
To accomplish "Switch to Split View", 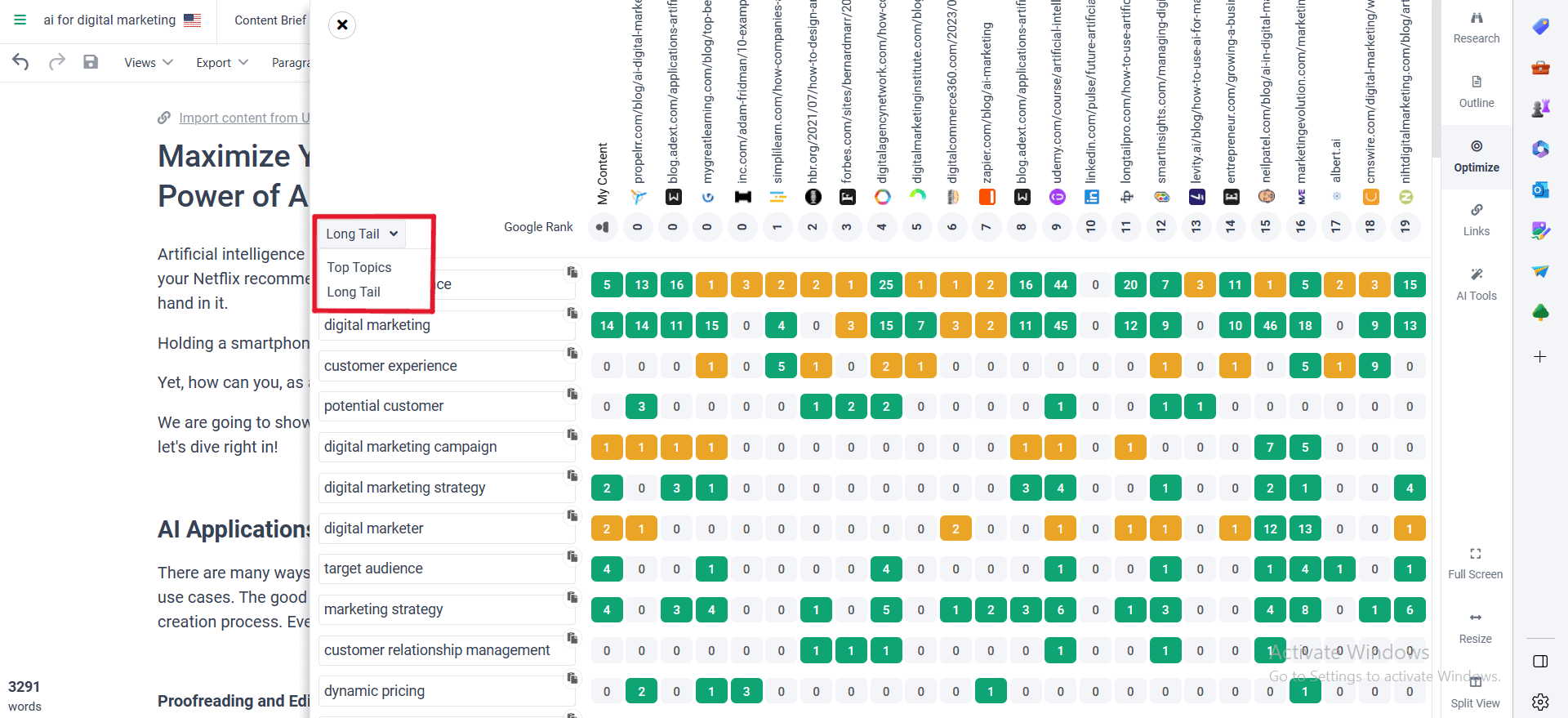I will [1476, 693].
